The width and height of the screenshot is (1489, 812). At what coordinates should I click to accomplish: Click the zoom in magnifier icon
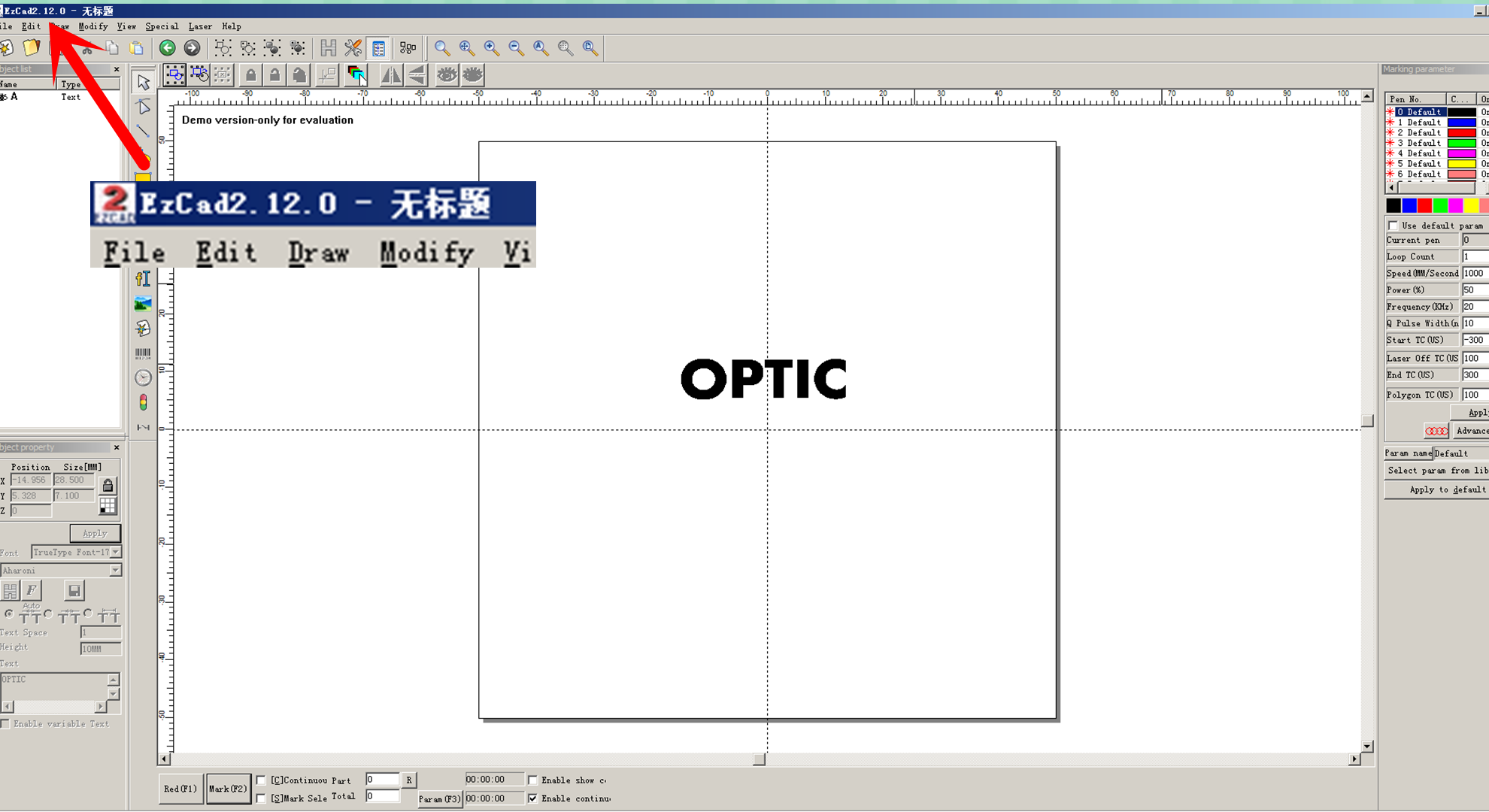click(492, 48)
